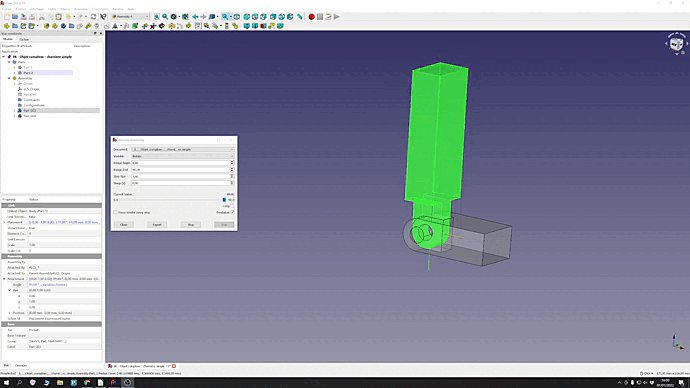Click the red-and-black star Assembly4 icon
The image size is (690, 388).
click(x=153, y=26)
